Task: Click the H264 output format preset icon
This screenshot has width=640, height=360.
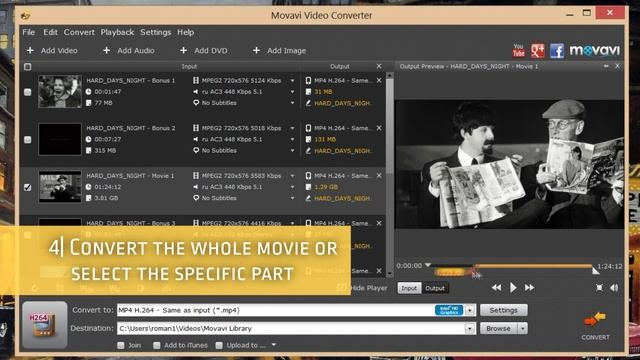Action: 44,325
